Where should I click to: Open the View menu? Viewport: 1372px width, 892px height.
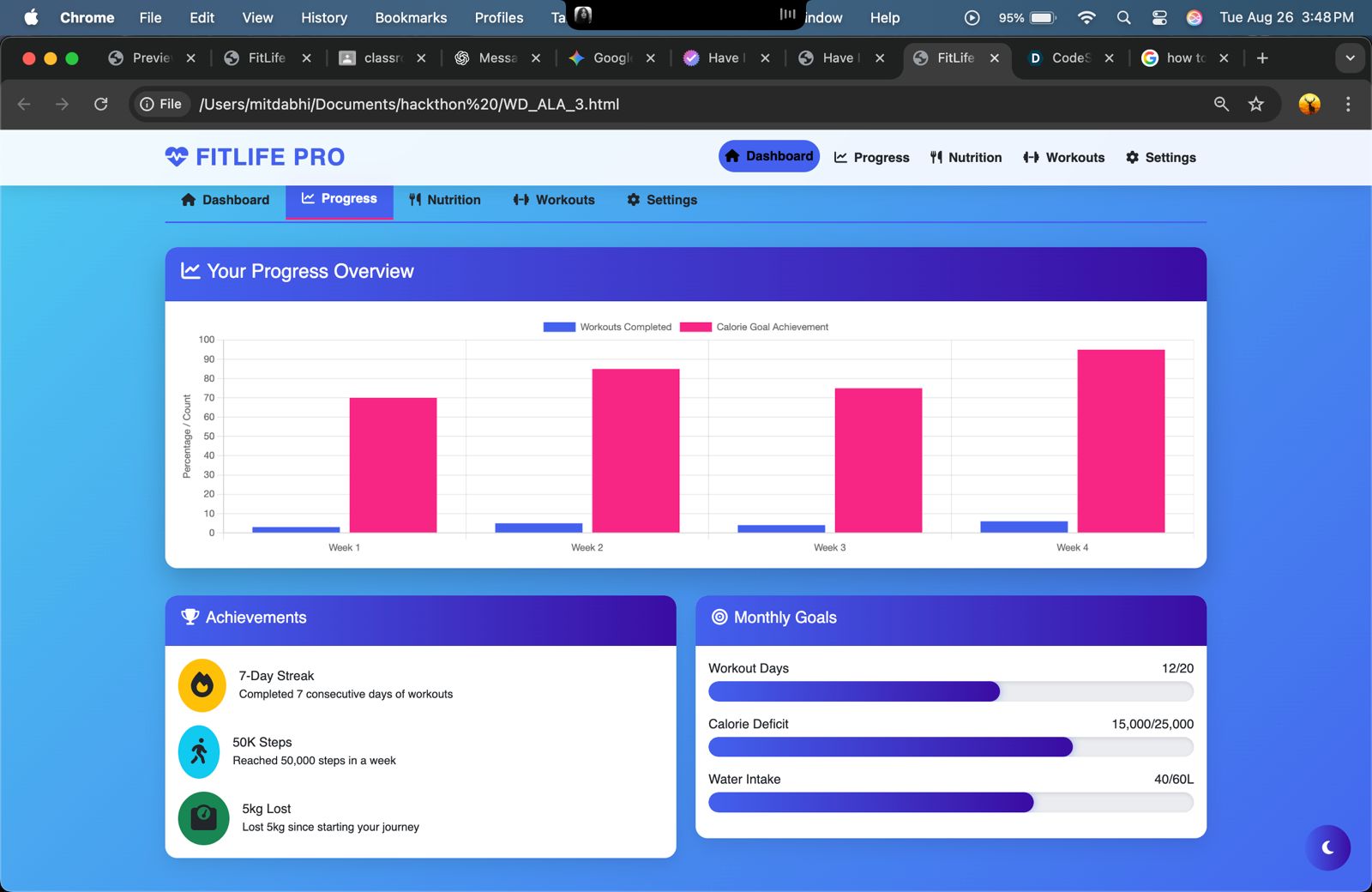coord(257,17)
